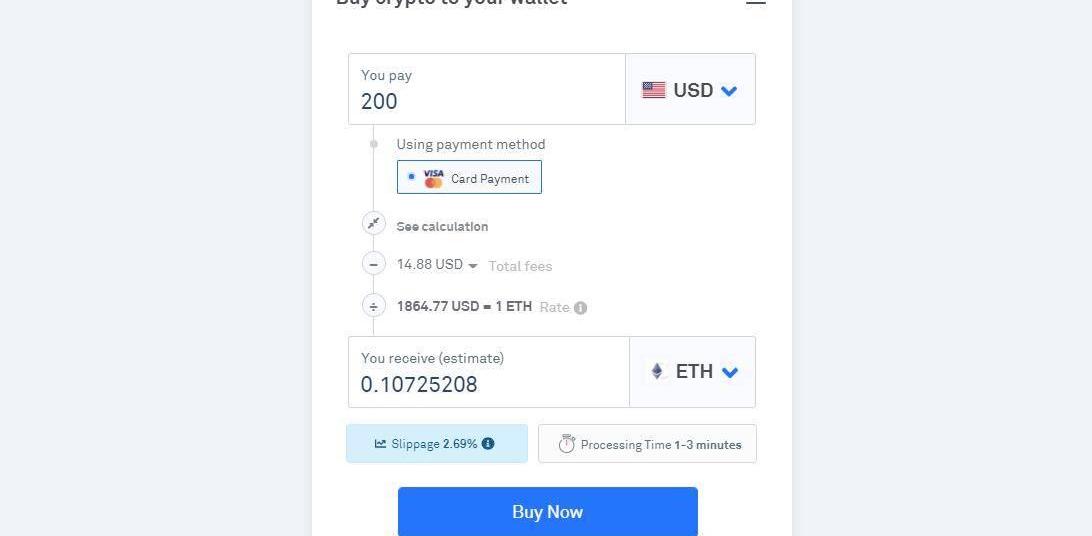The height and width of the screenshot is (536, 1092).
Task: Click the Processing Time stopwatch icon
Action: (566, 444)
